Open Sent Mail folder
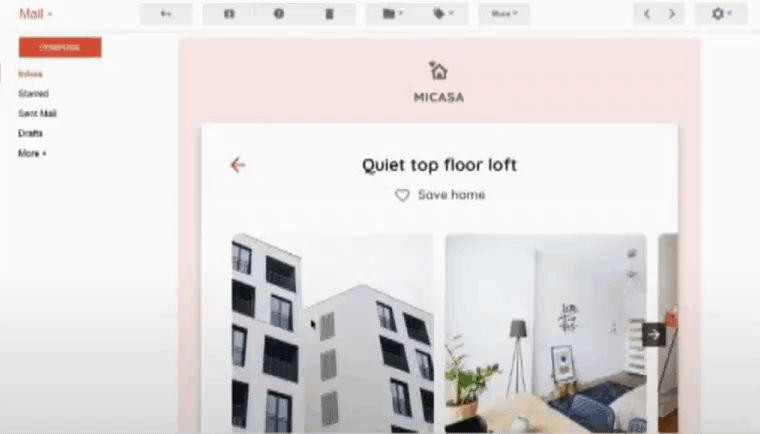 click(37, 114)
